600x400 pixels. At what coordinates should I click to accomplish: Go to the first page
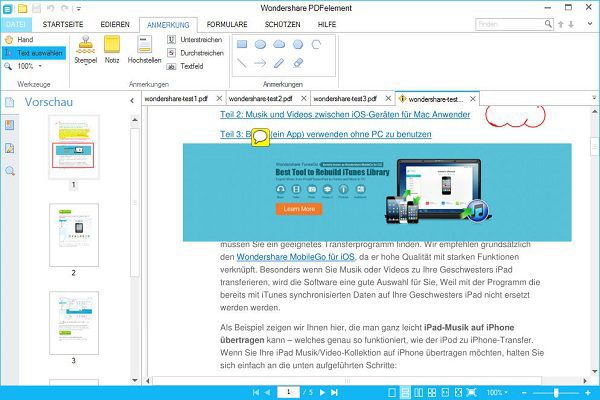coord(256,392)
